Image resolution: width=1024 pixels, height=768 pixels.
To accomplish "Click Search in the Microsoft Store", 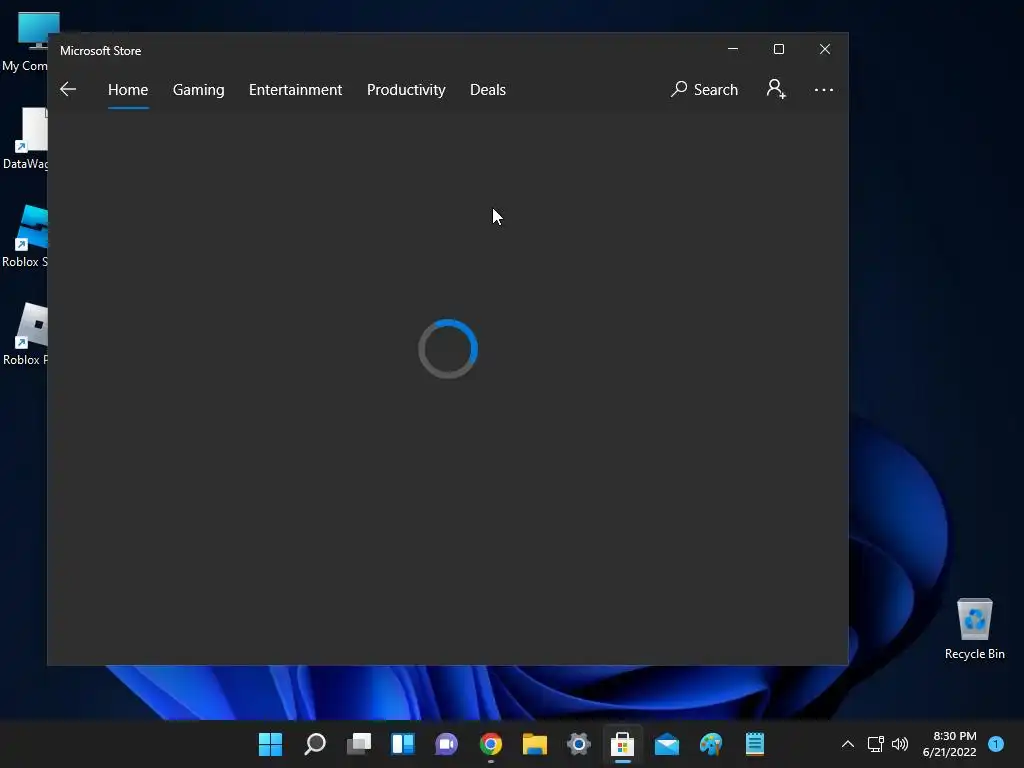I will pos(704,89).
